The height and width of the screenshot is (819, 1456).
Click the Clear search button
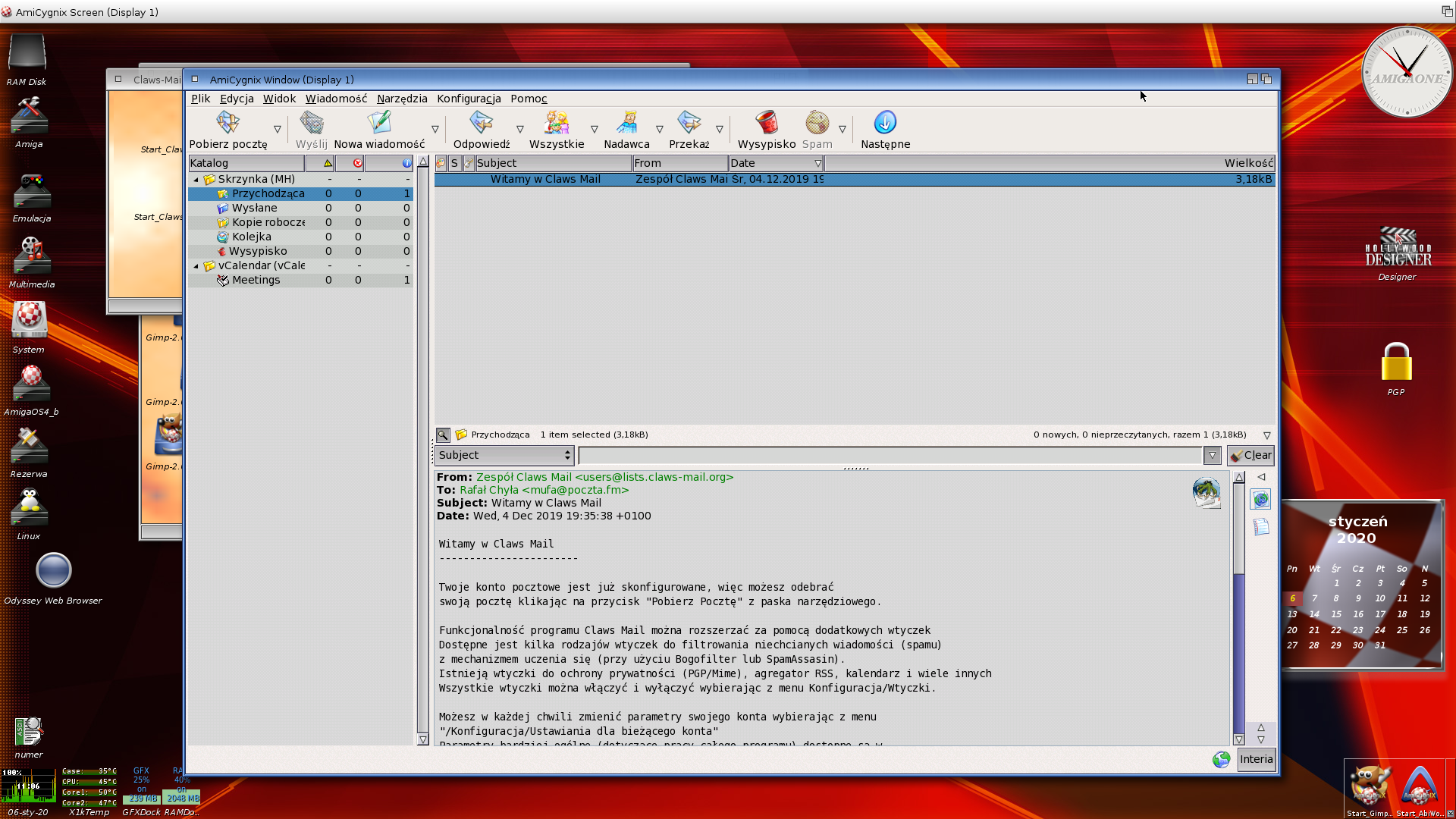point(1250,455)
